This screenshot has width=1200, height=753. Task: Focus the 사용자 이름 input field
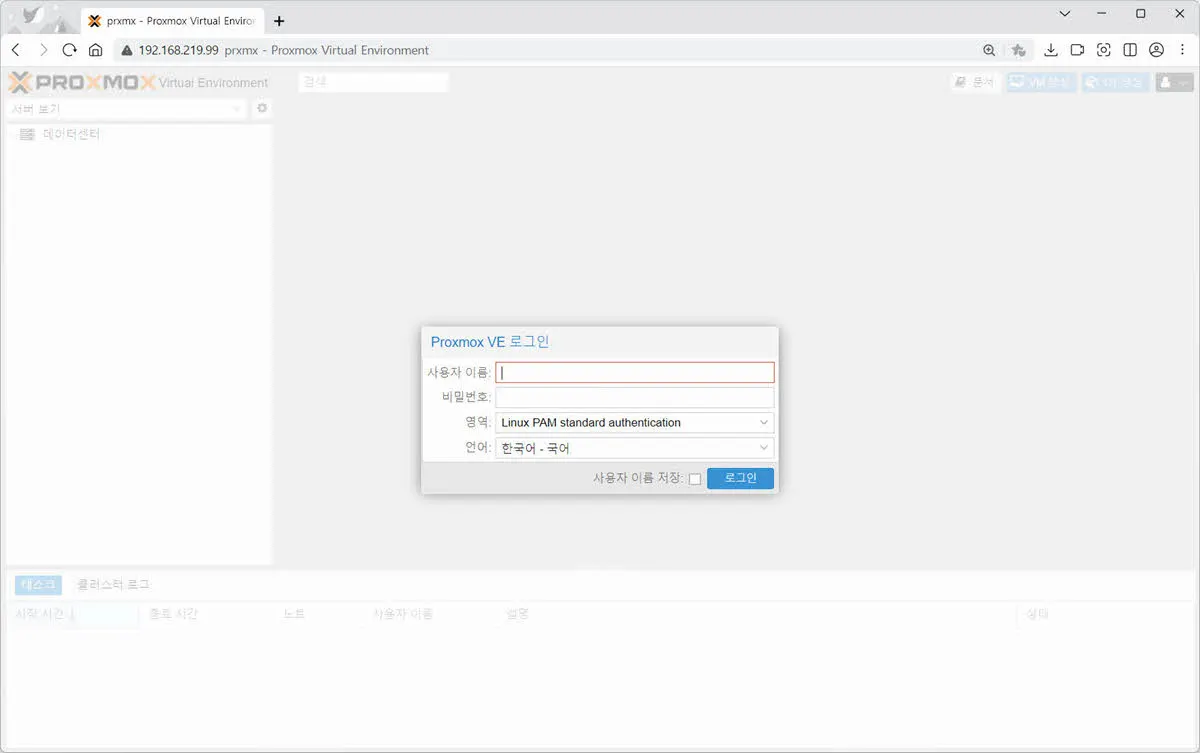[x=634, y=373]
